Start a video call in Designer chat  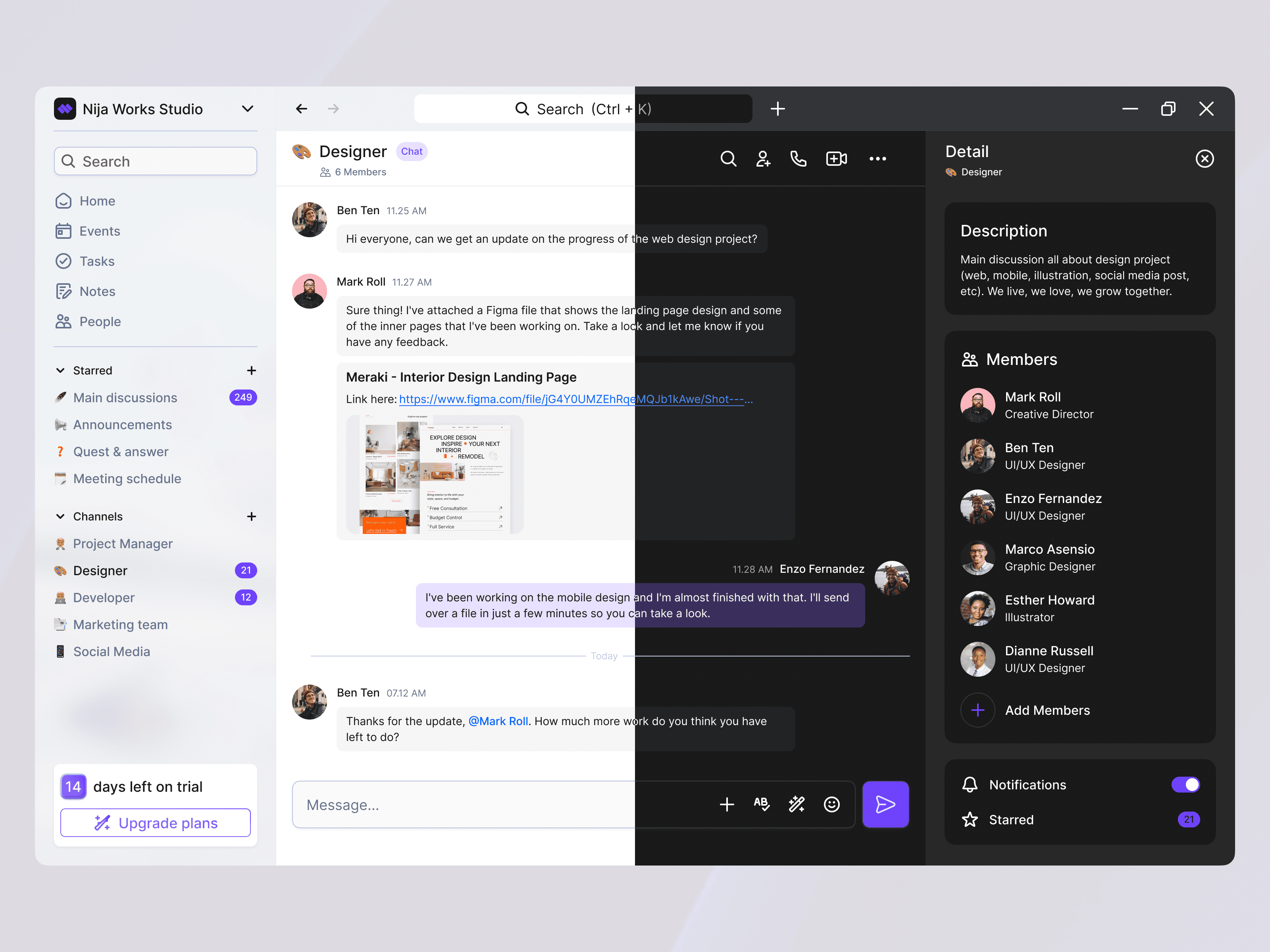836,159
